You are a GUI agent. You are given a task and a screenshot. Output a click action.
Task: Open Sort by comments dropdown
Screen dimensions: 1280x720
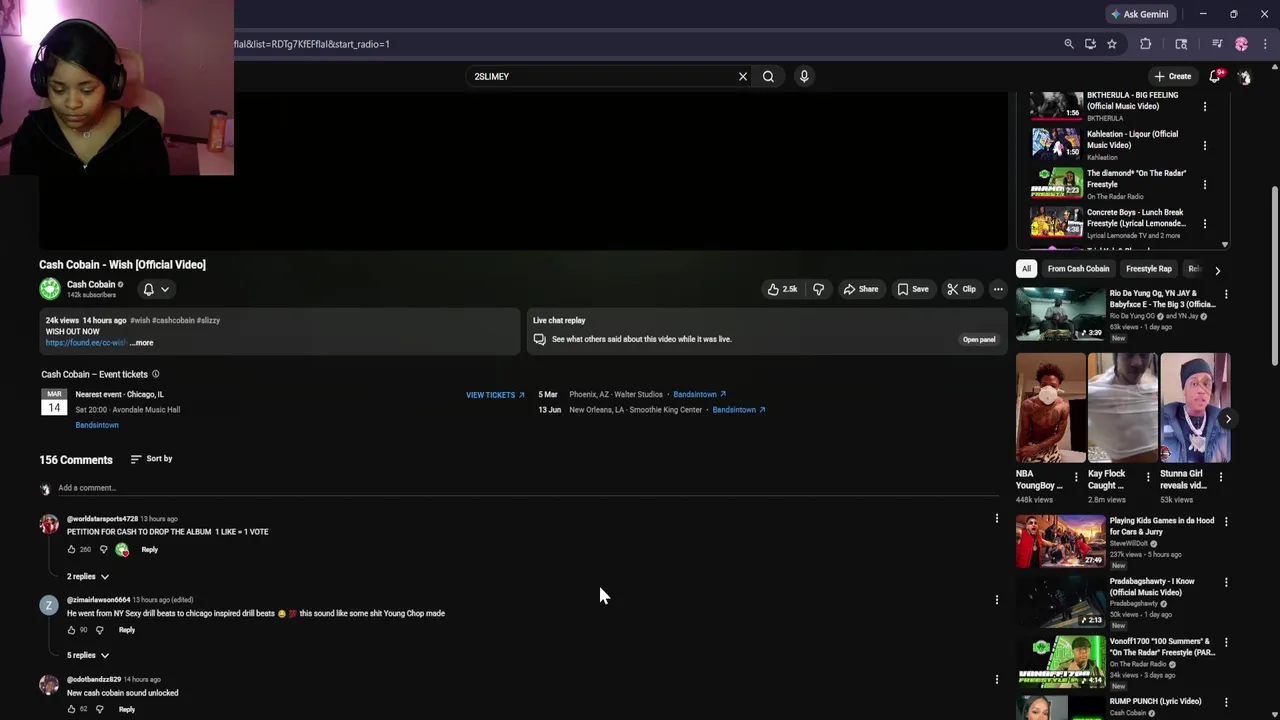[151, 459]
